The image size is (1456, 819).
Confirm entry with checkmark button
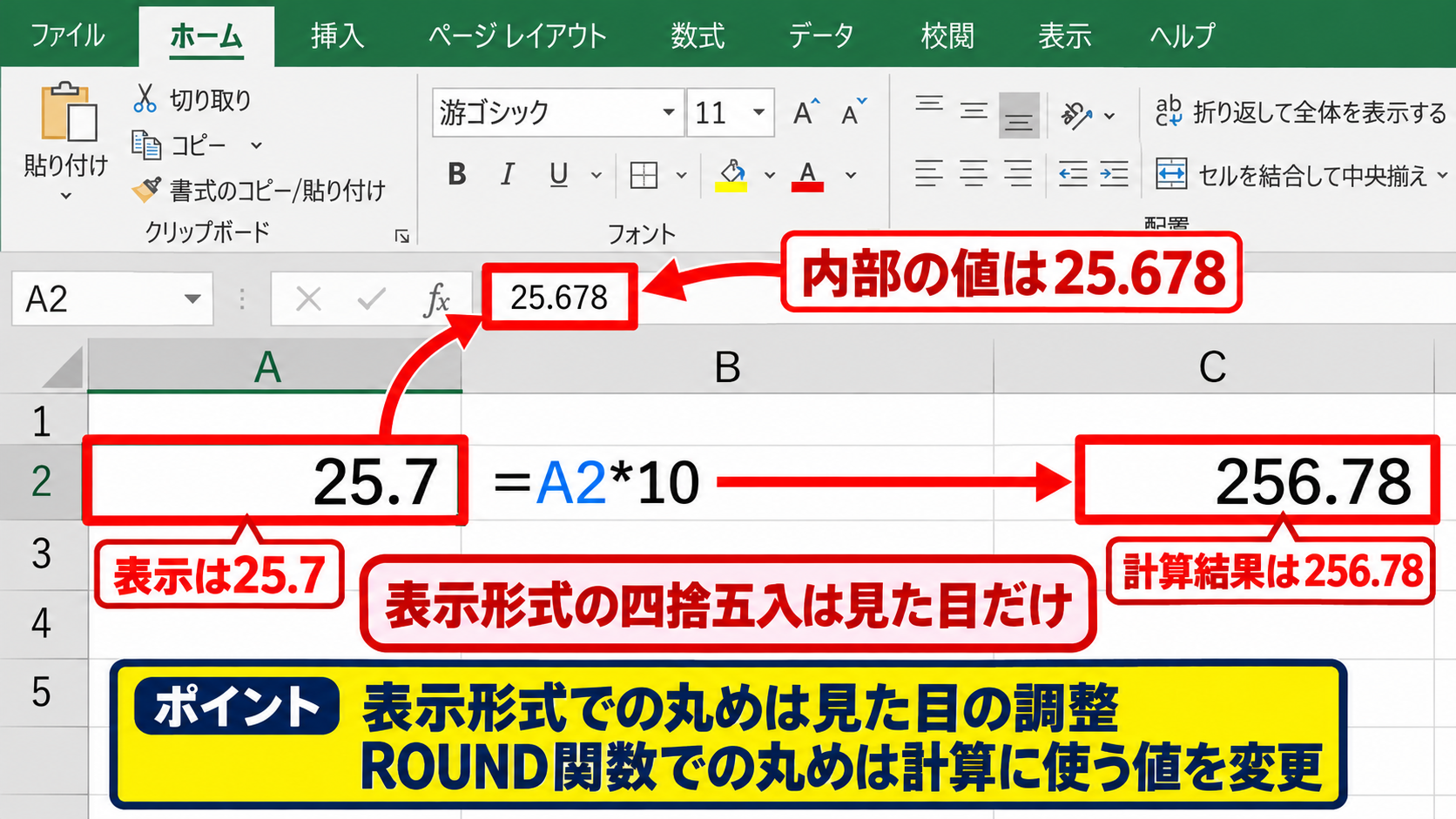(372, 299)
